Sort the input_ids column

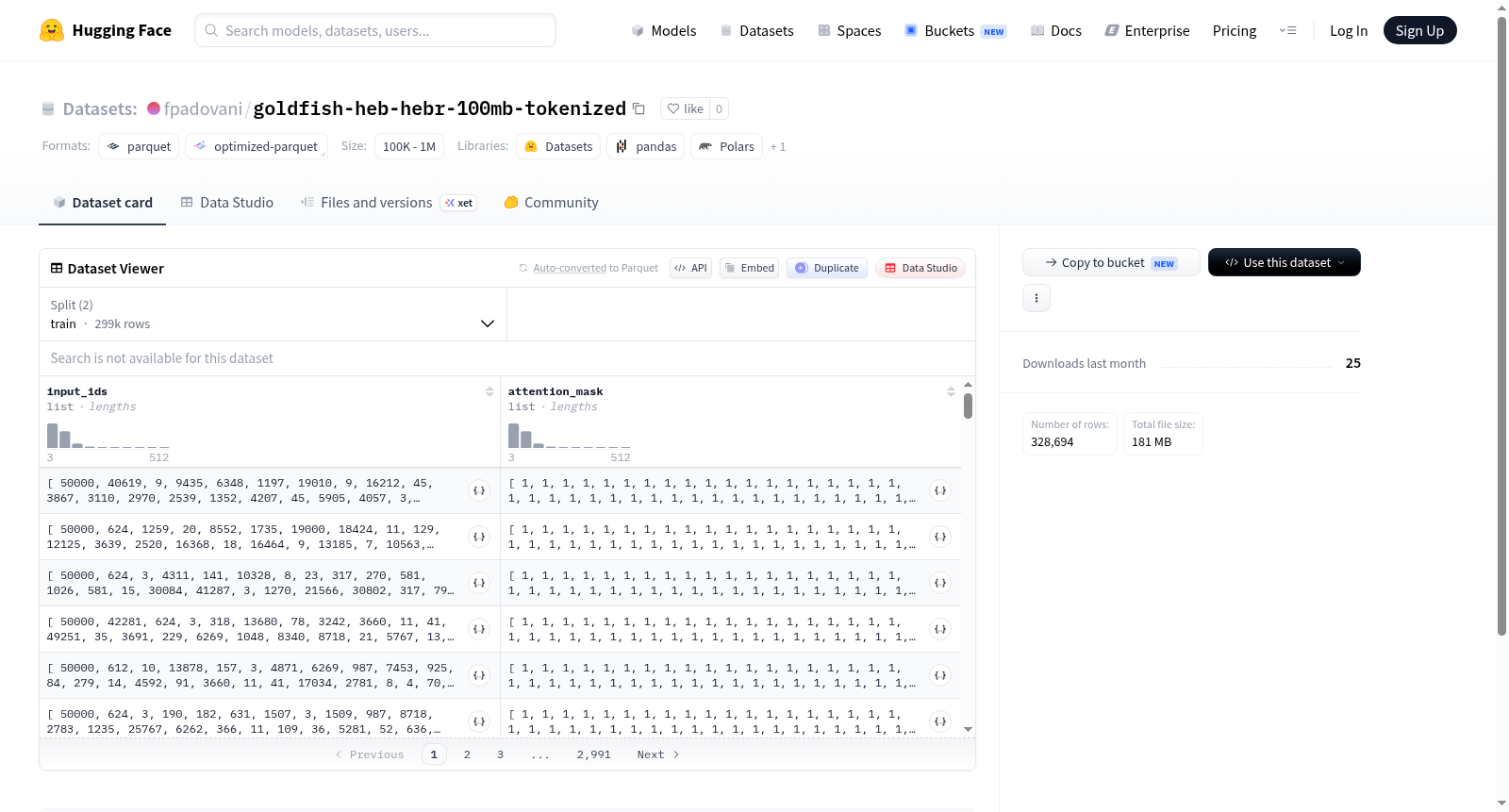(x=489, y=391)
